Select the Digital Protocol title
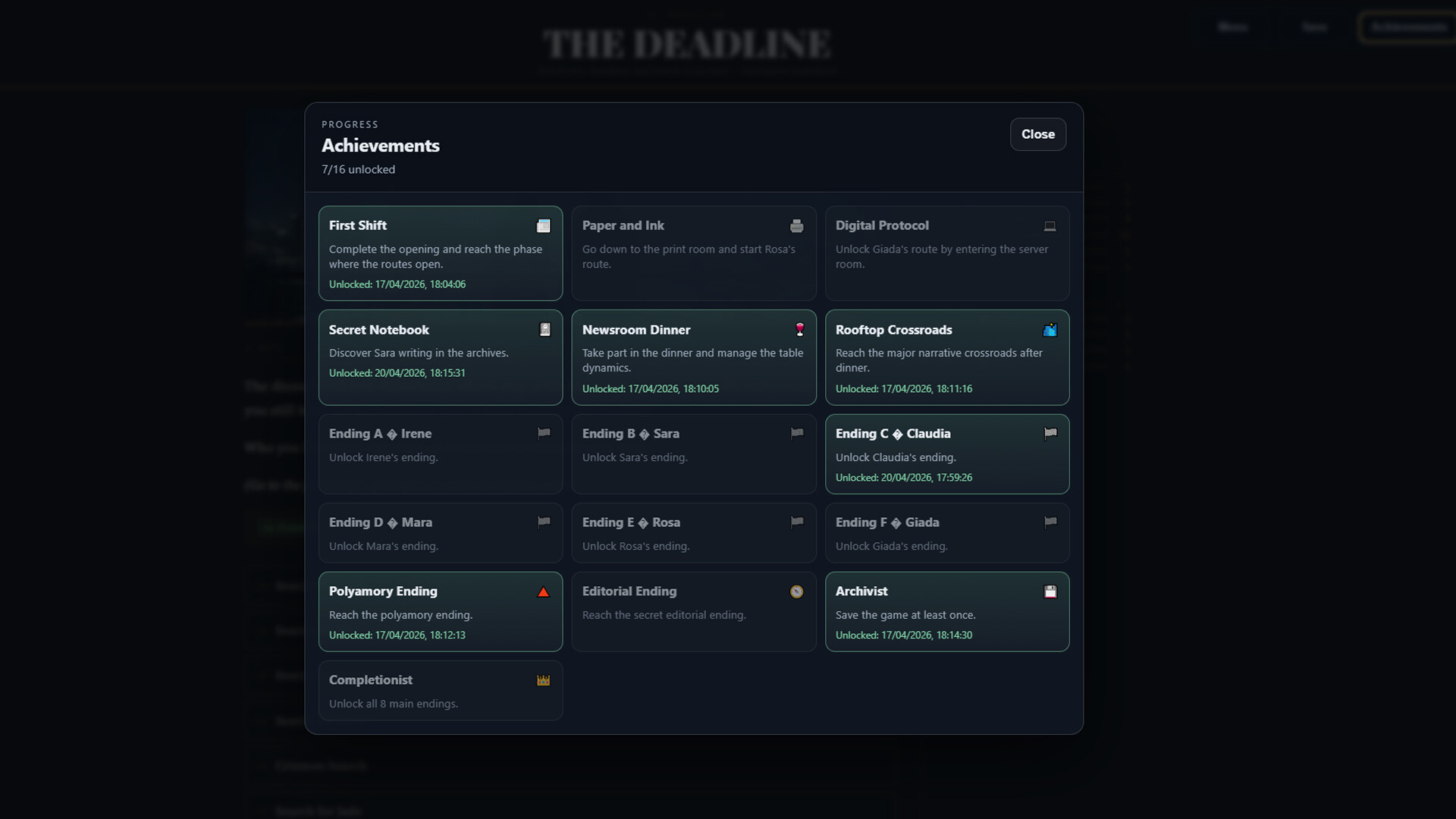Screen dimensions: 1456x819 [882, 225]
